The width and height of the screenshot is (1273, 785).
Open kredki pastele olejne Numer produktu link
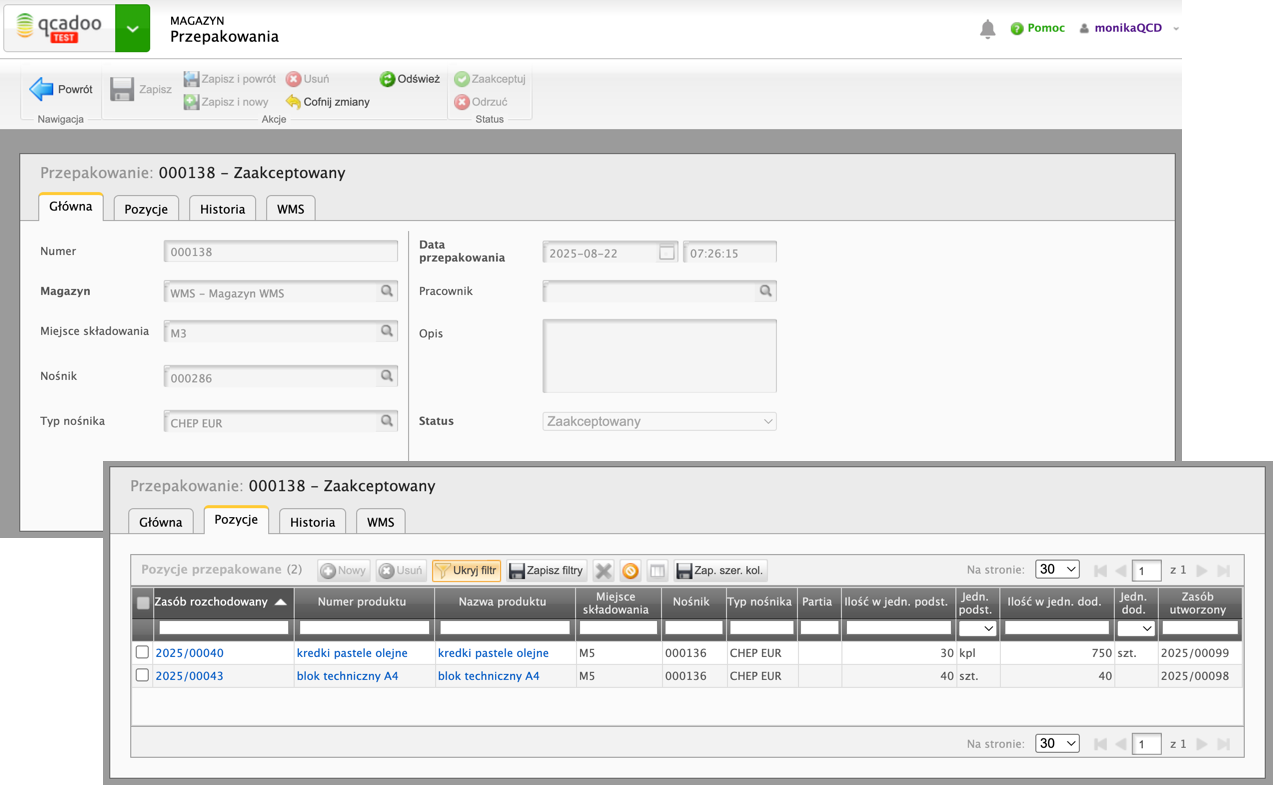(x=352, y=653)
